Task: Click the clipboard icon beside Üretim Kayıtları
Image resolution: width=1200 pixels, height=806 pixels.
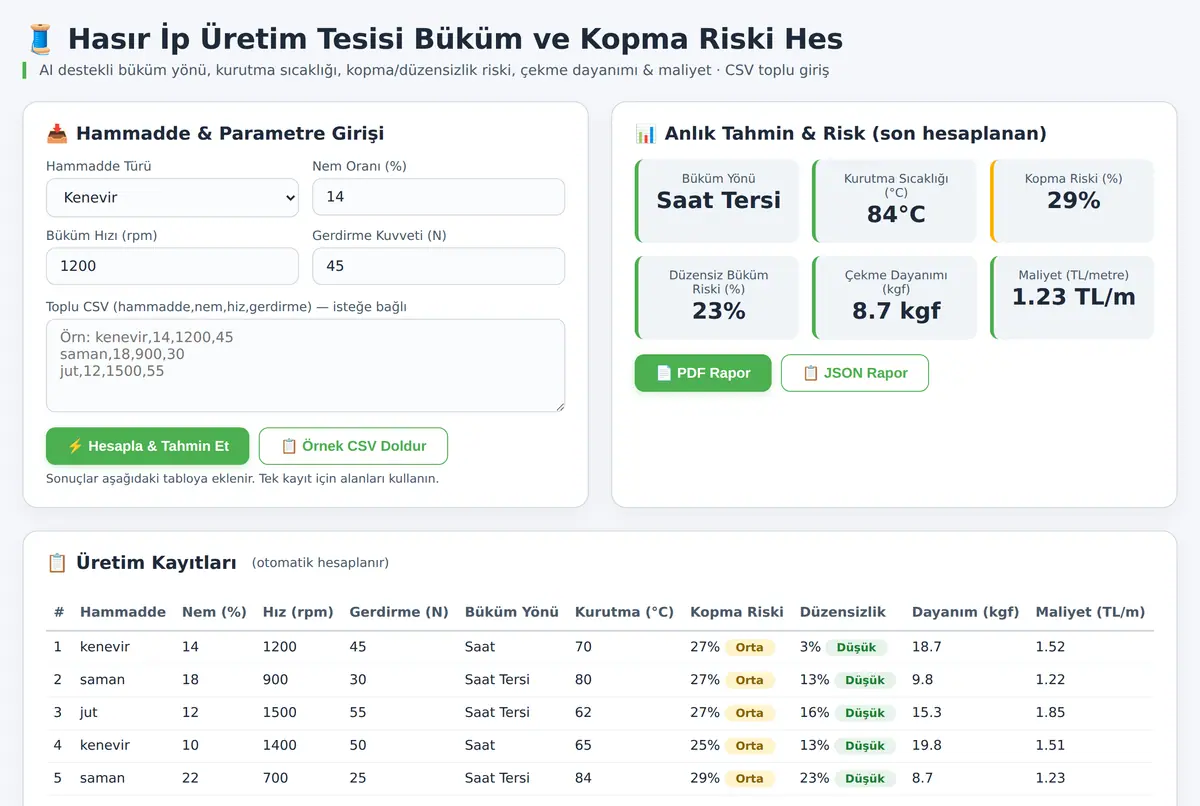Action: tap(57, 563)
